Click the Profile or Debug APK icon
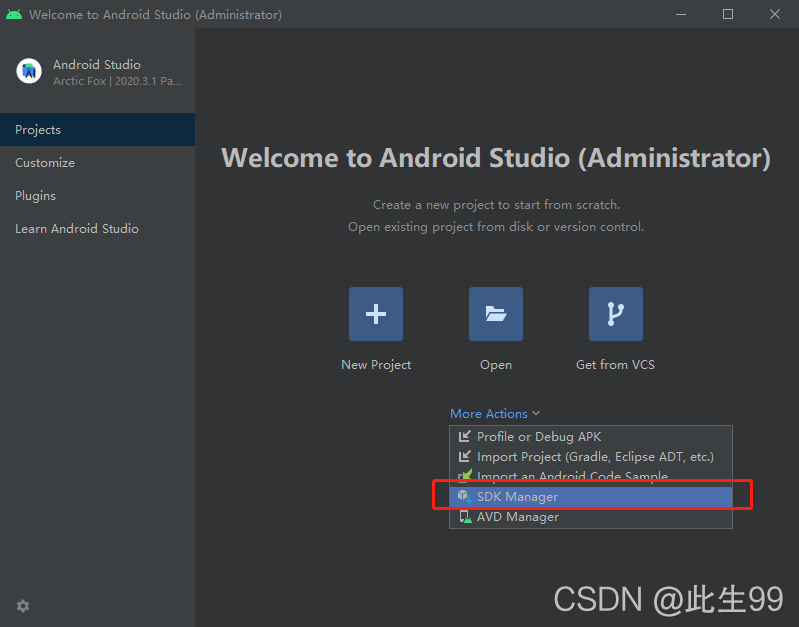This screenshot has width=799, height=627. [464, 436]
